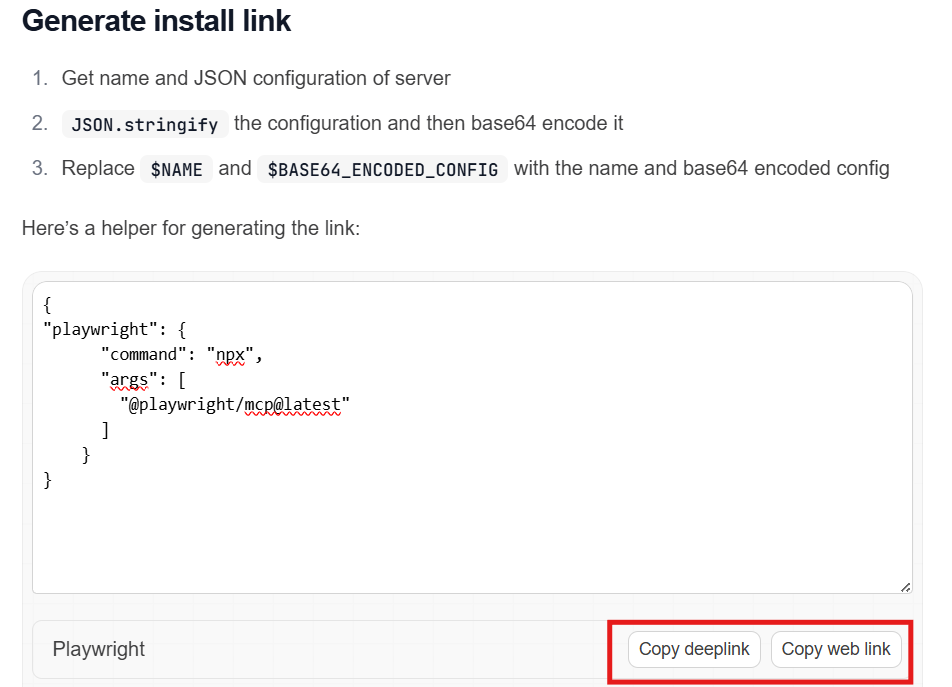
Task: Click step 2 of the numbered list
Action: [340, 123]
